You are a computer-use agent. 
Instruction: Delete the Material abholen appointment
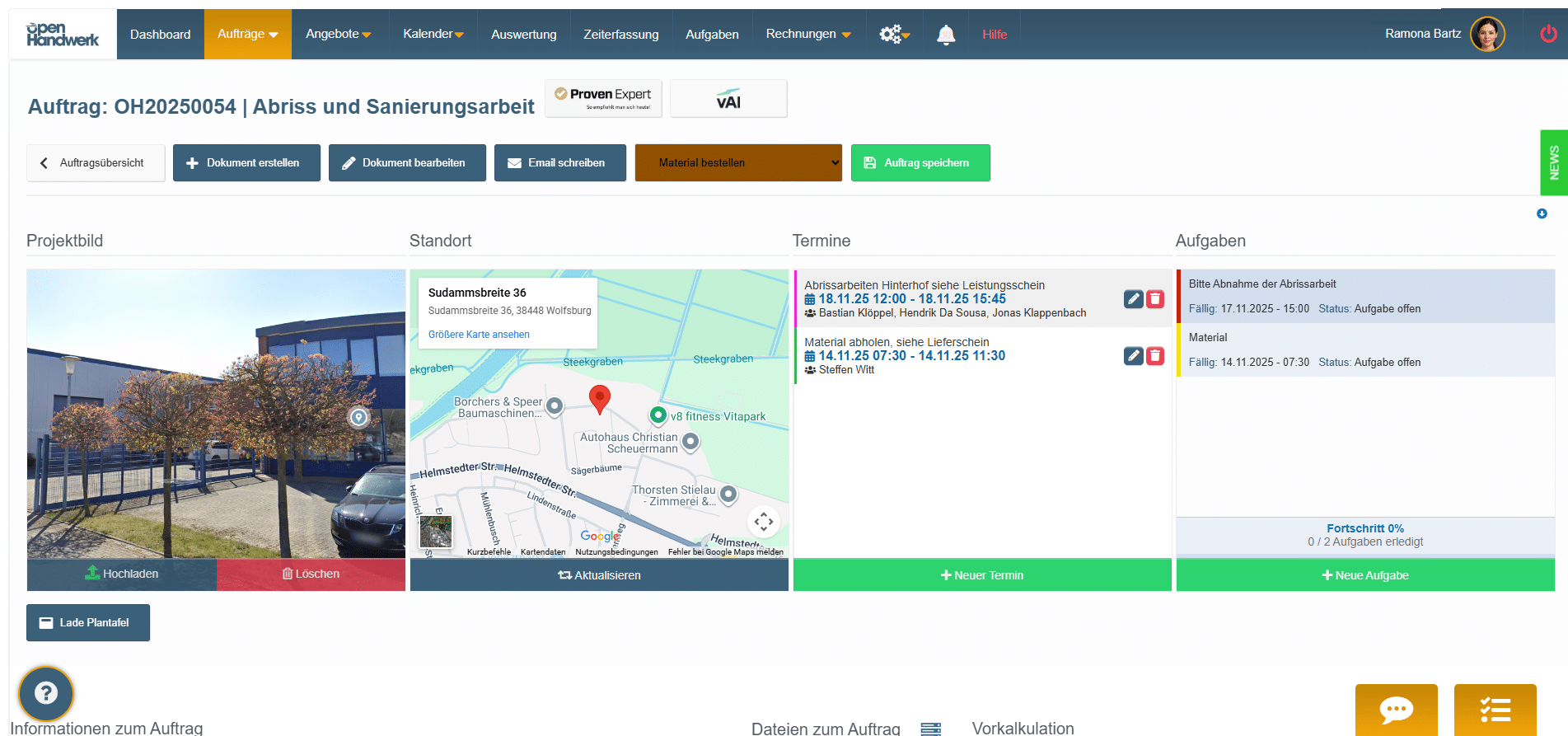tap(1155, 356)
